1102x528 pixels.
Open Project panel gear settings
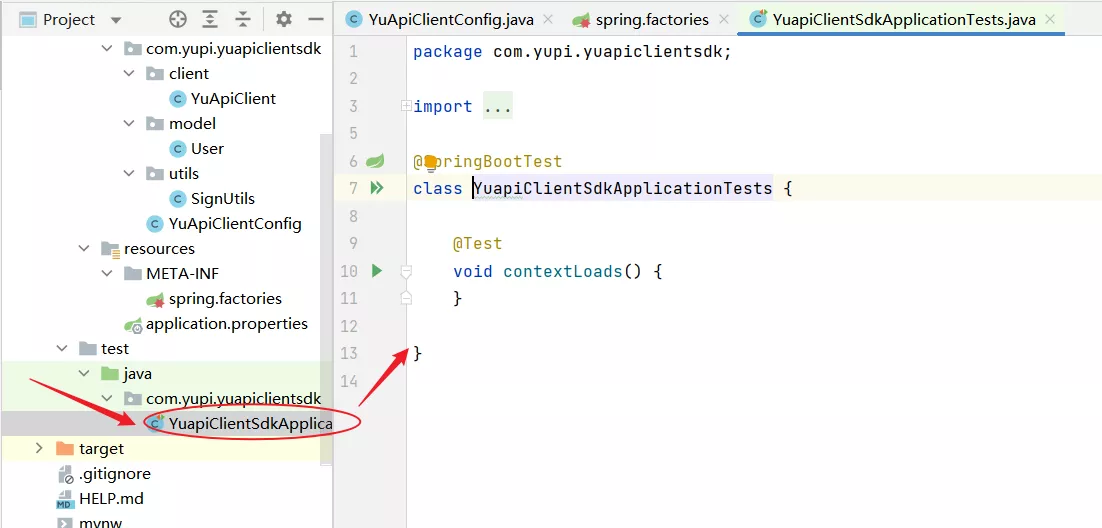(283, 20)
